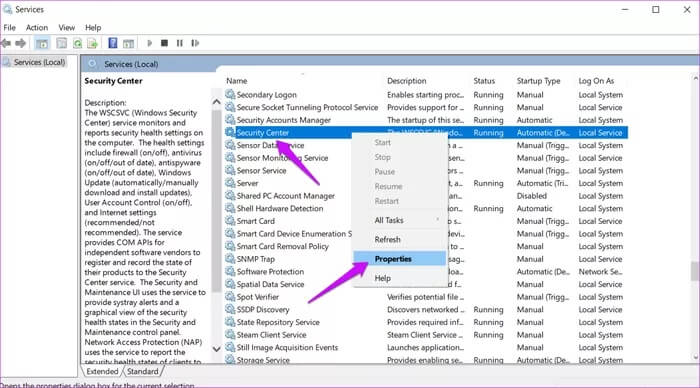
Task: Select Smart Card Device Enumeration Service row
Action: tap(426, 234)
